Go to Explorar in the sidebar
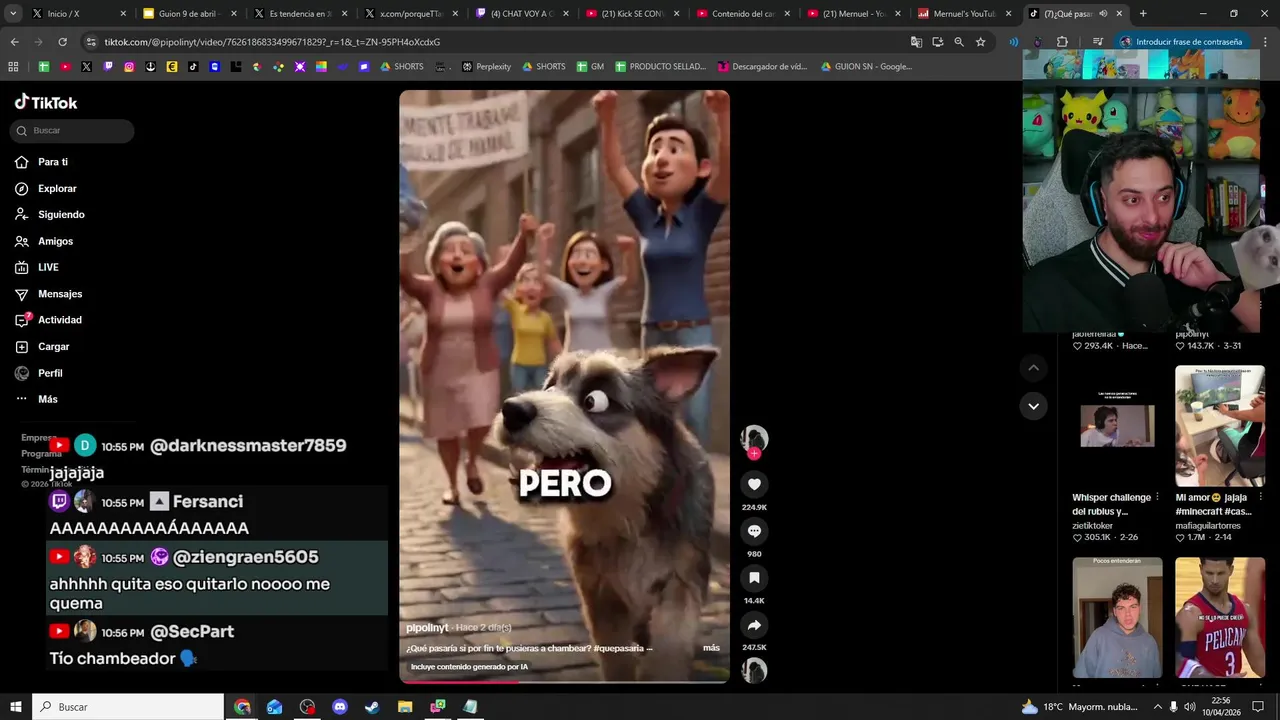 point(45,188)
